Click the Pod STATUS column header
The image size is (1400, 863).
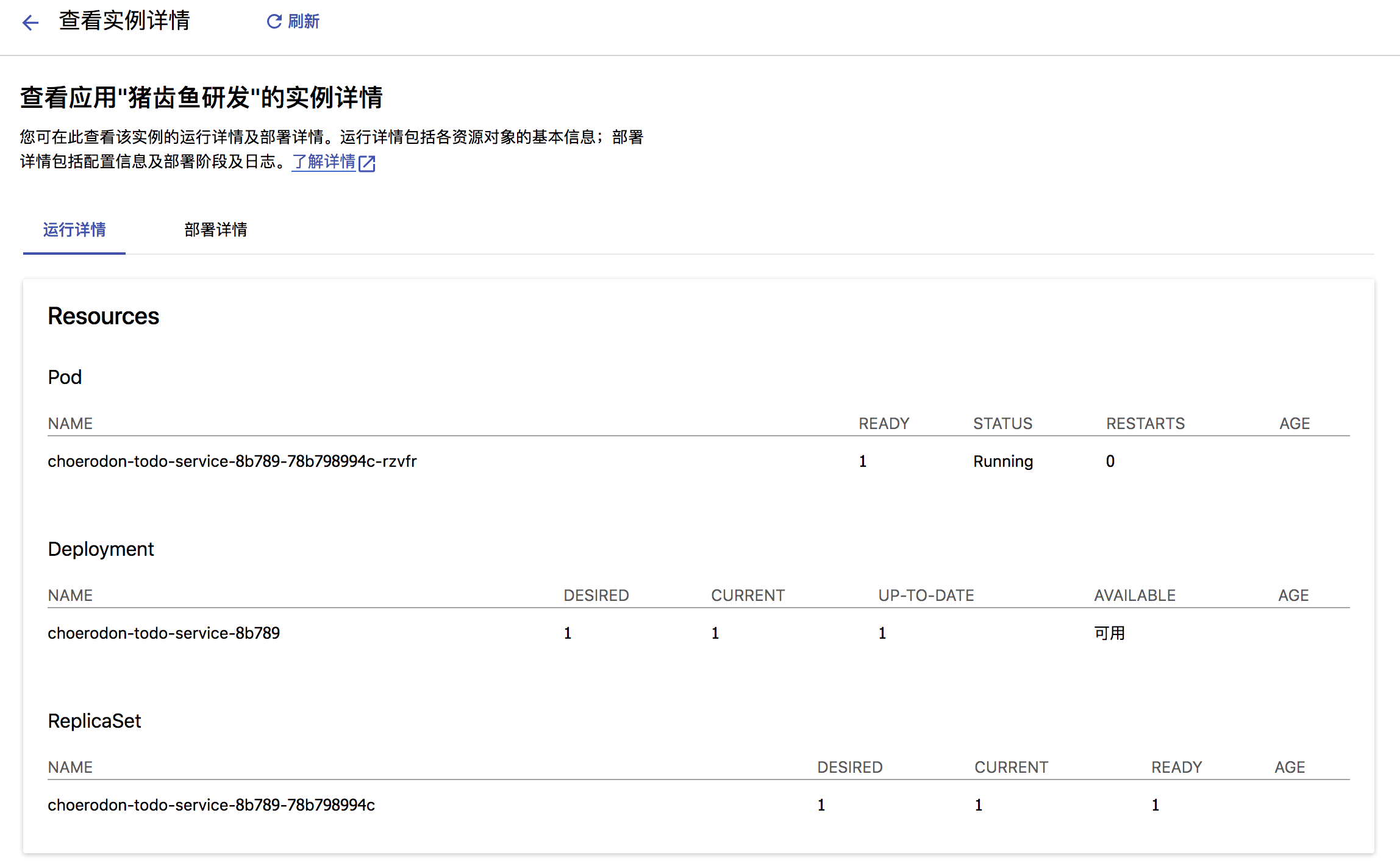coord(1002,424)
